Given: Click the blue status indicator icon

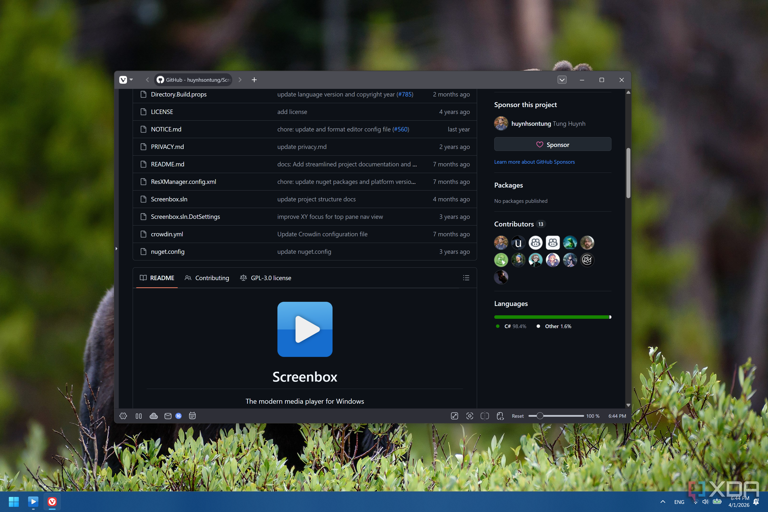Looking at the screenshot, I should [179, 416].
